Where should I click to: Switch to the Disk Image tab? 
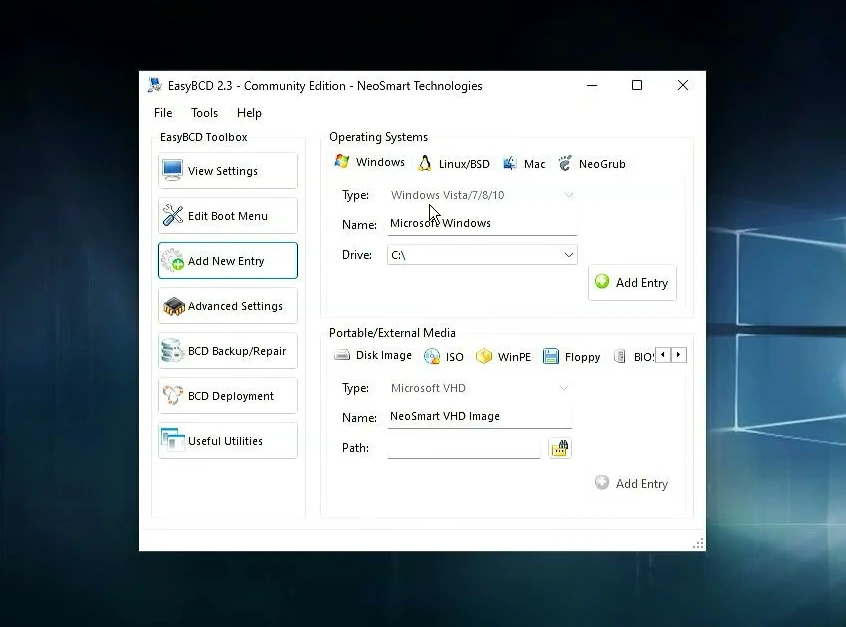(373, 355)
